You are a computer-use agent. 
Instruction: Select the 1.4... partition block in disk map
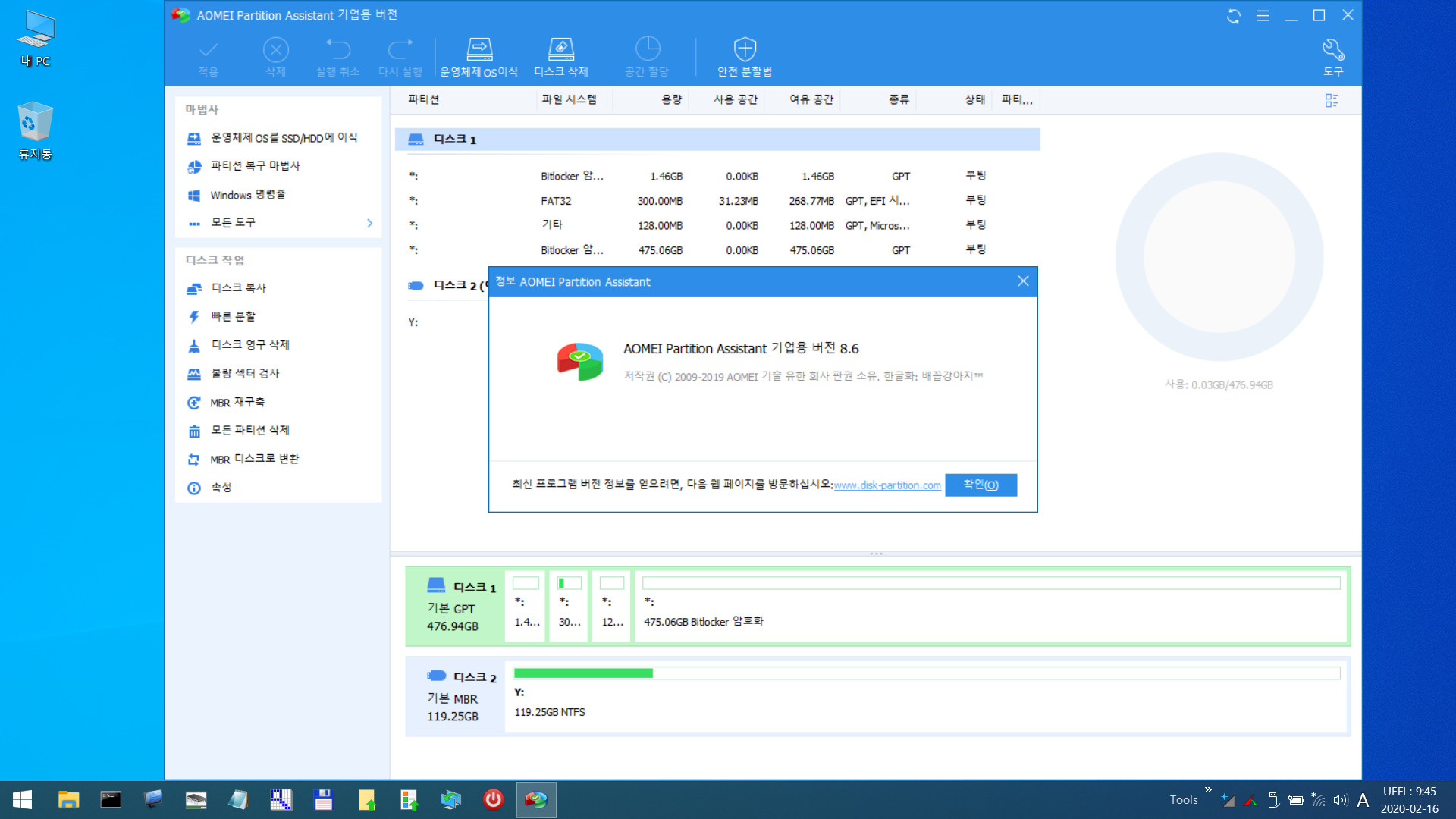pos(526,606)
